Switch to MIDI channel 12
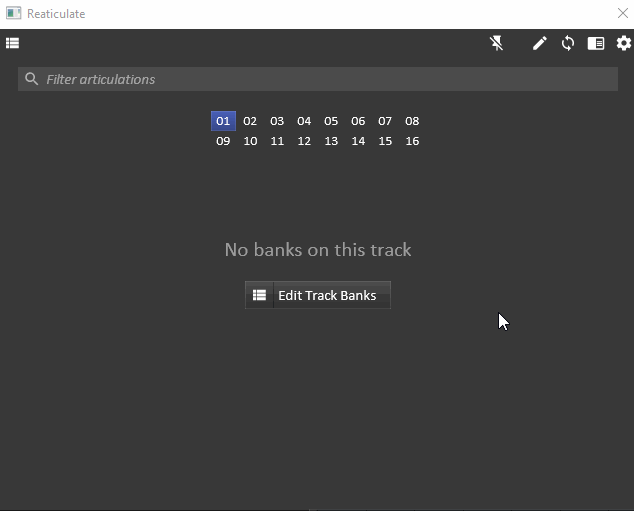 (304, 141)
